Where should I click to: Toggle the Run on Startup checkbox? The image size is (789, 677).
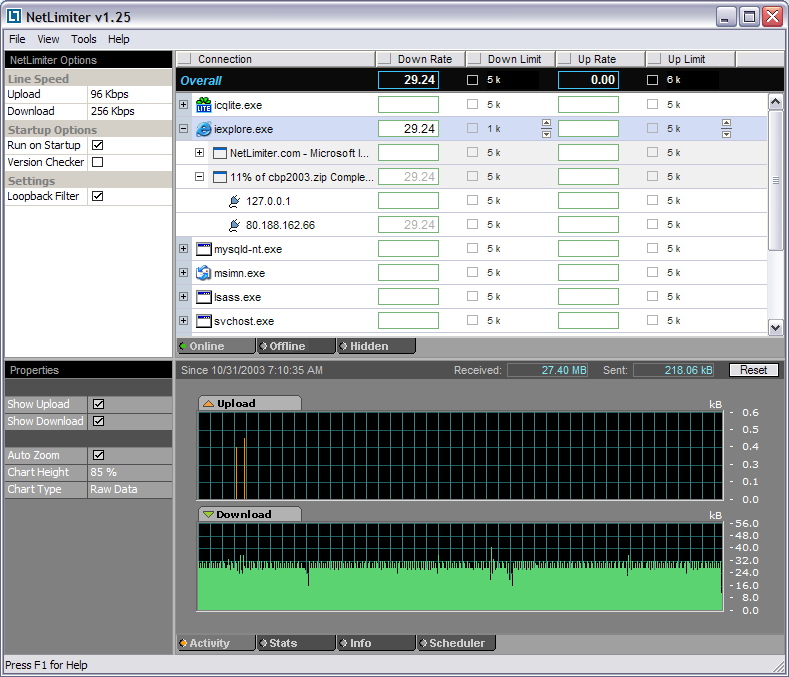click(x=98, y=145)
